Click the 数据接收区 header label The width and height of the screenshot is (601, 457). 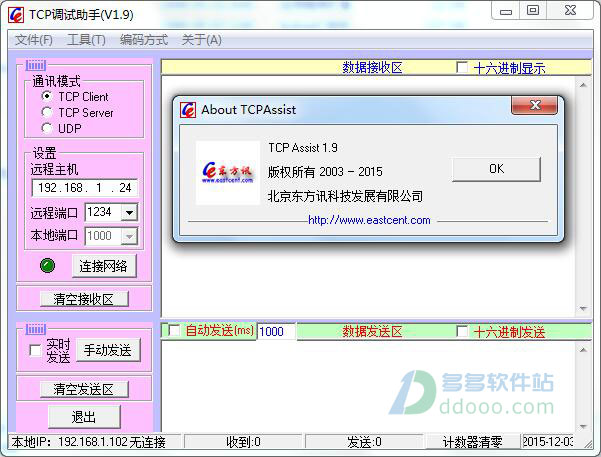372,67
